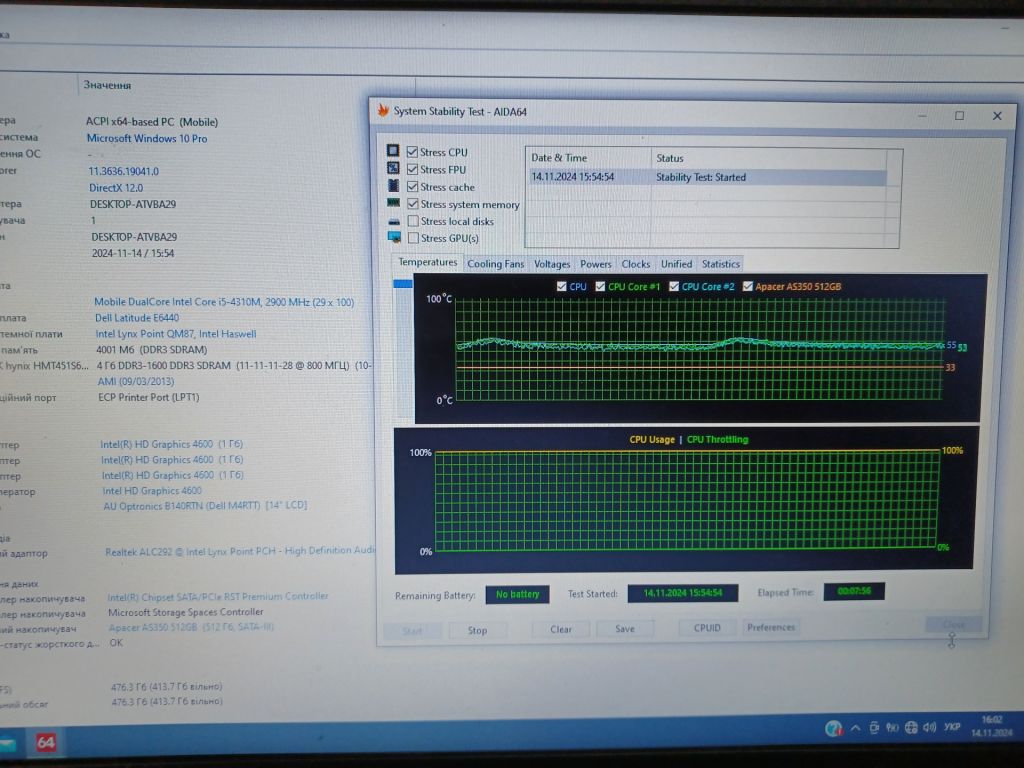Image resolution: width=1024 pixels, height=768 pixels.
Task: Enable the Stress GPU(s) checkbox
Action: [413, 238]
